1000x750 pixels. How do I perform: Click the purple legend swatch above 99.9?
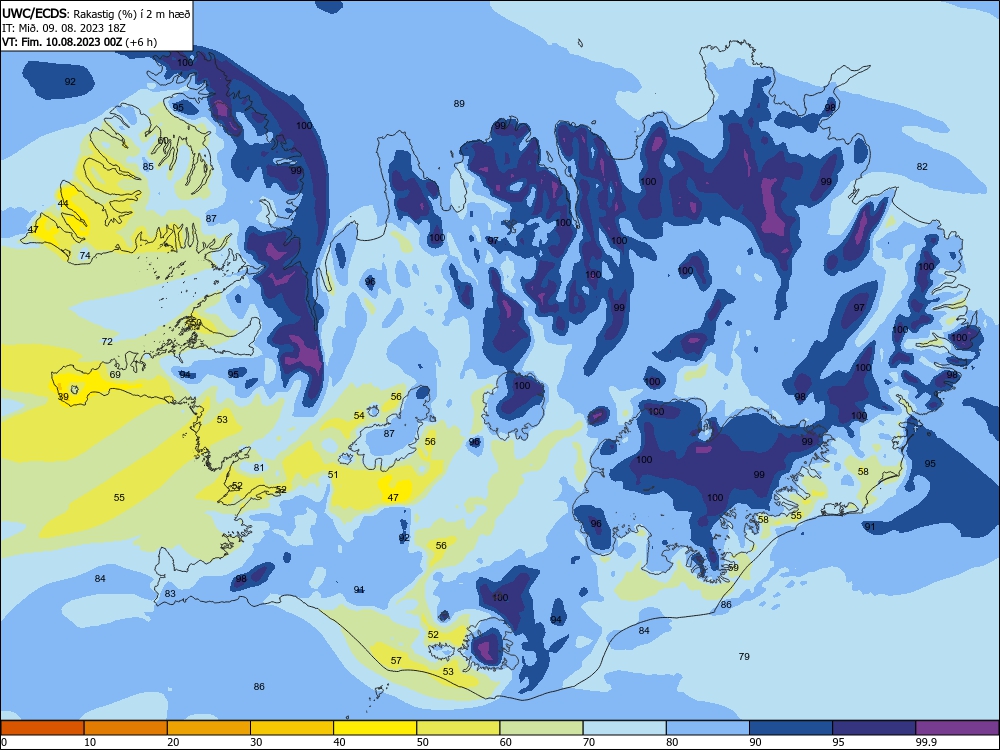click(x=957, y=728)
